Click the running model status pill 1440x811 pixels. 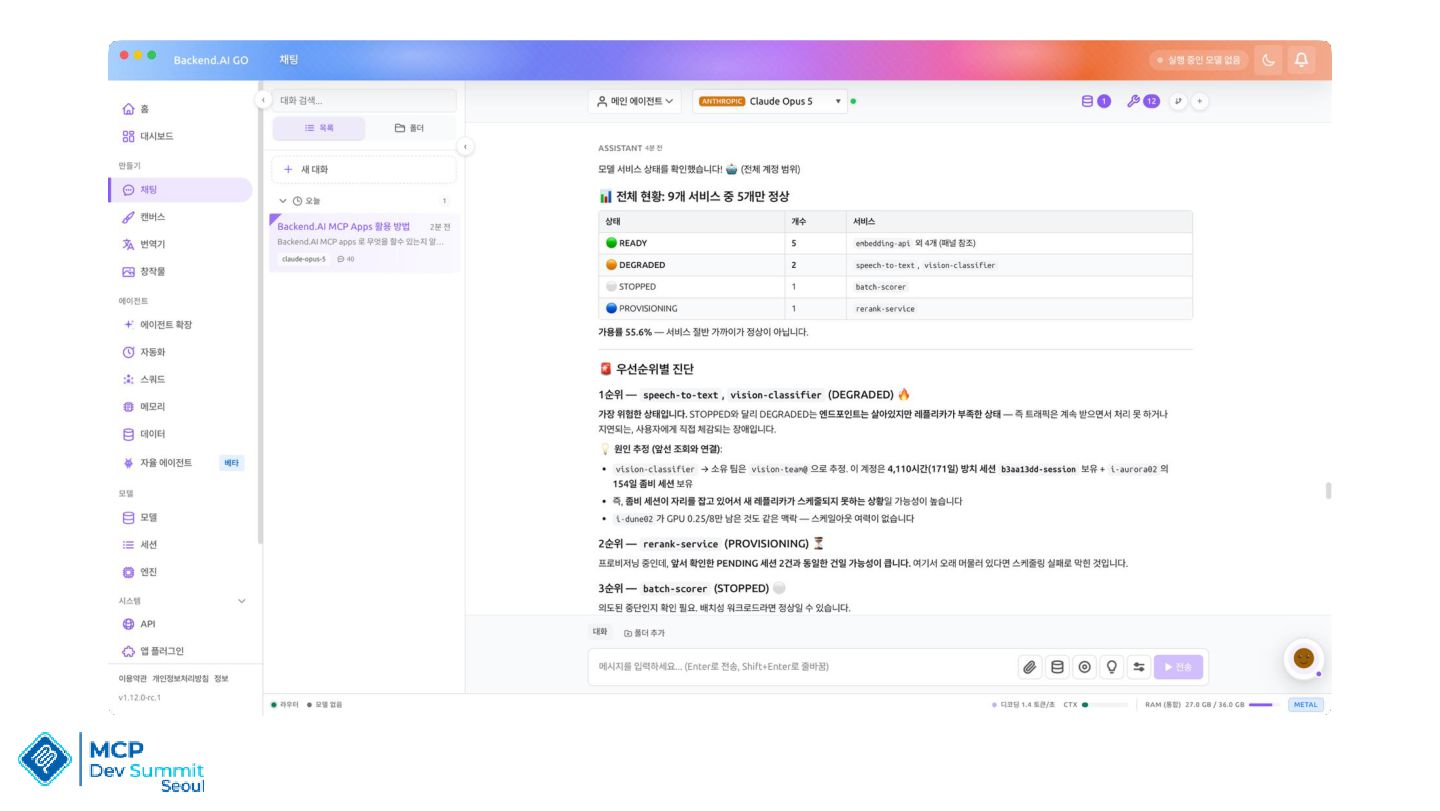[1198, 60]
